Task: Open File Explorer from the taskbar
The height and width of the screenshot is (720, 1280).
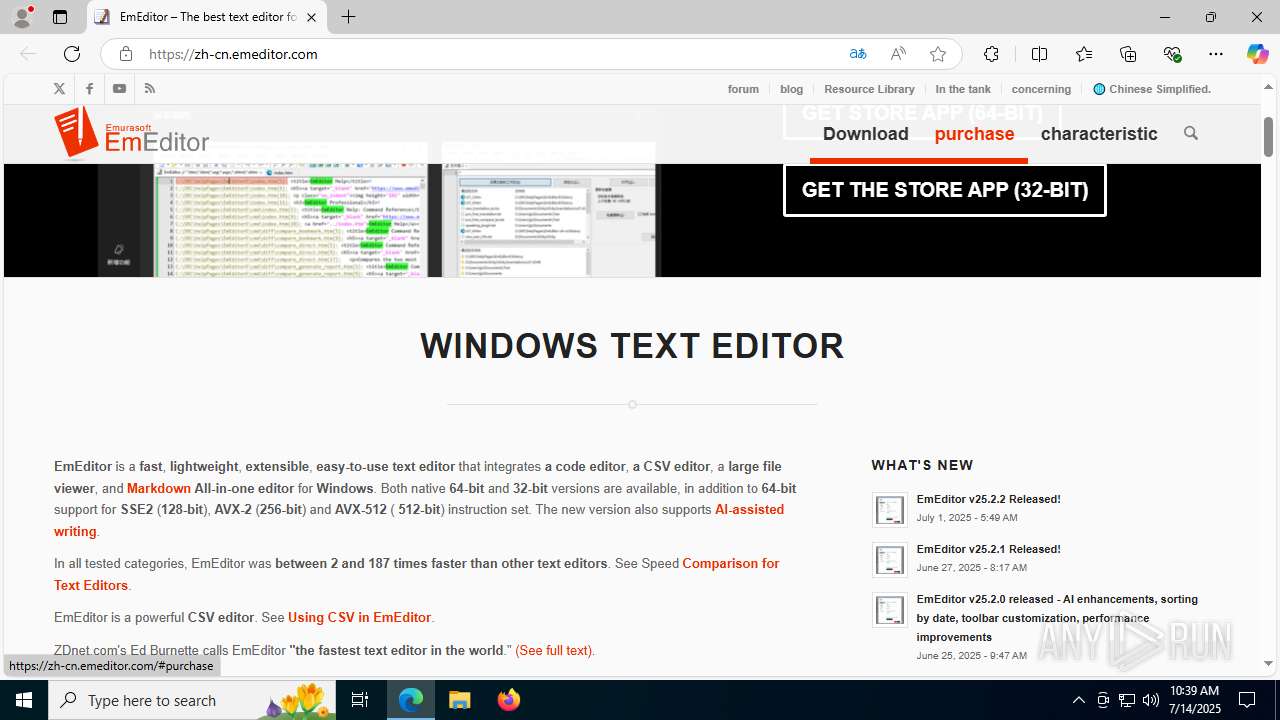Action: click(x=460, y=700)
